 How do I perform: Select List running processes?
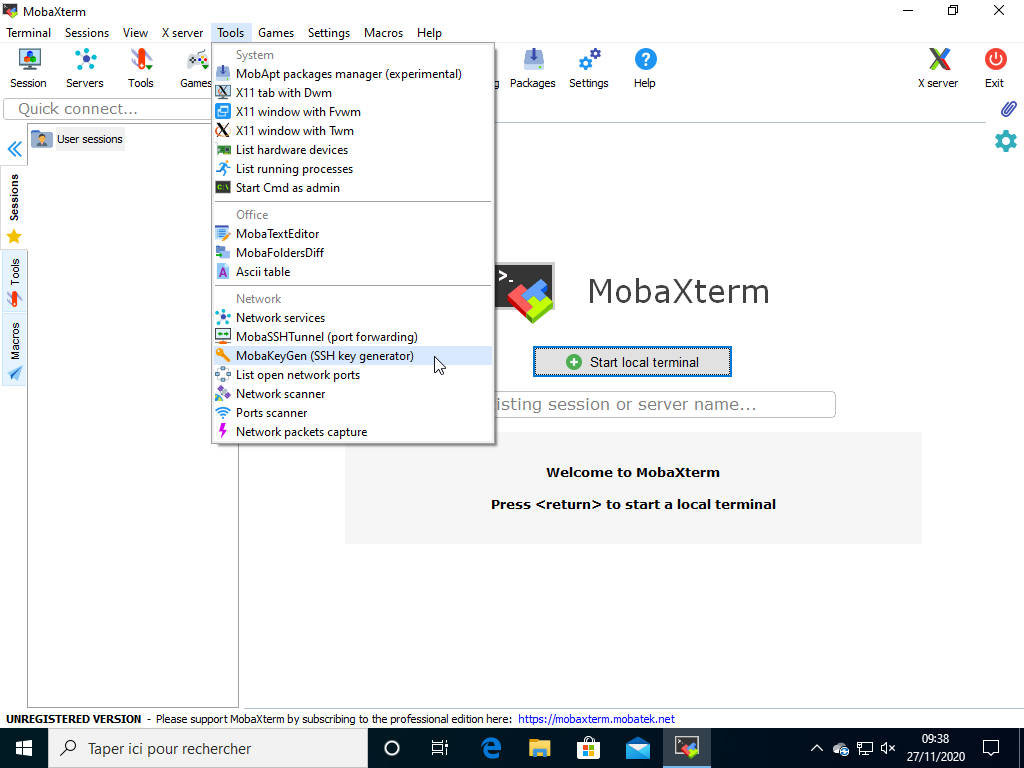click(x=353, y=168)
